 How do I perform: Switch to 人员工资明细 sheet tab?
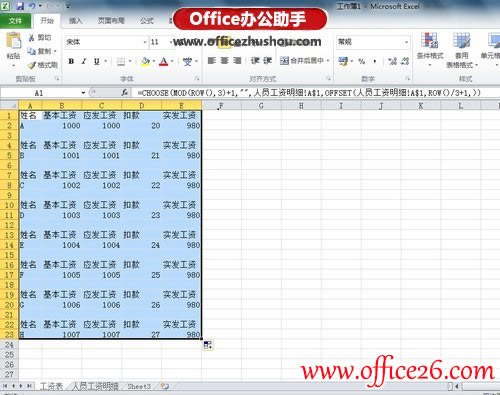pyautogui.click(x=95, y=386)
